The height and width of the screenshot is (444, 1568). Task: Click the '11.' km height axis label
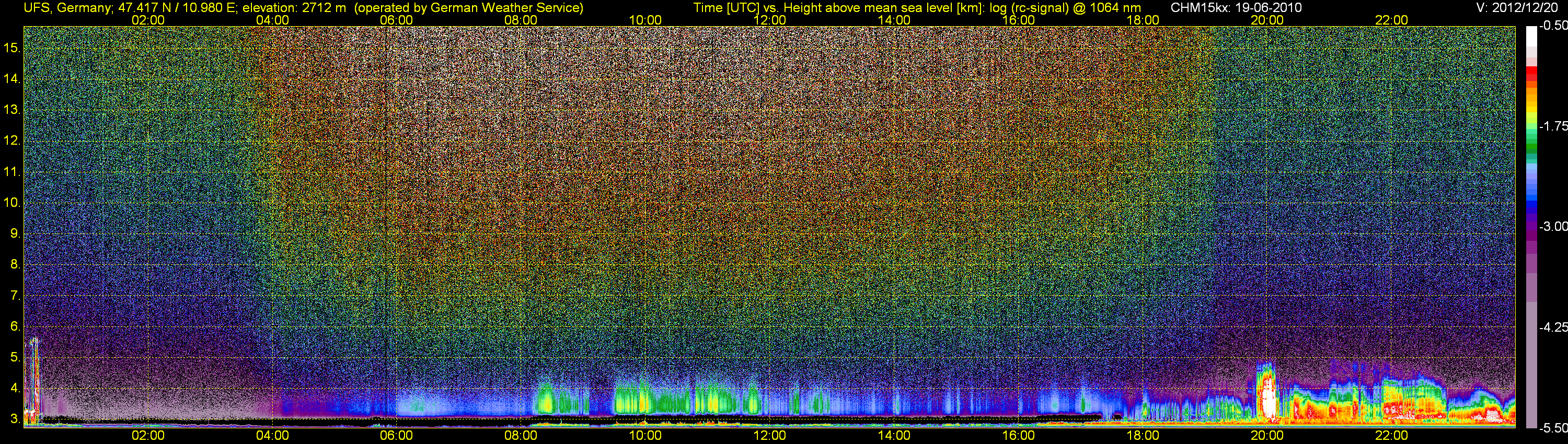12,171
